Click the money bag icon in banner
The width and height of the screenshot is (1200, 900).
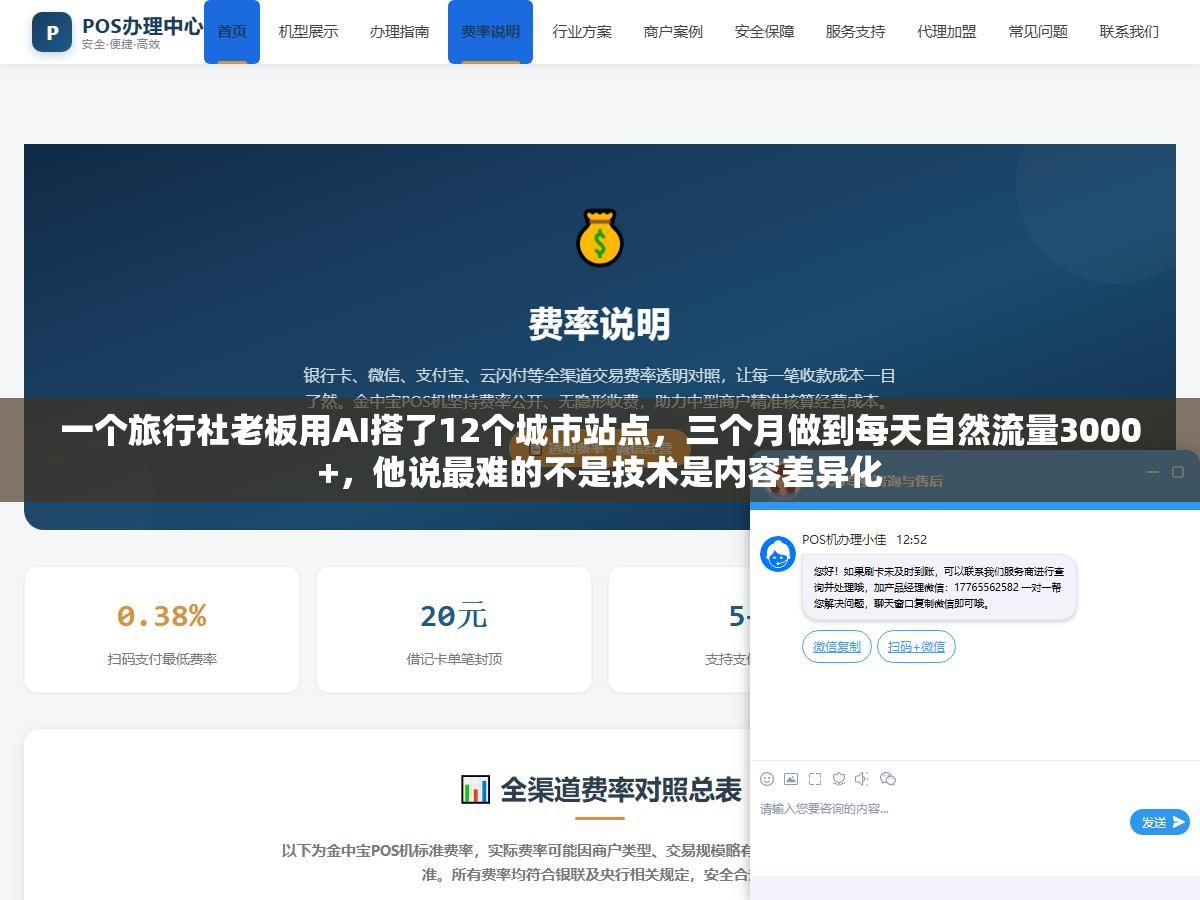coord(600,238)
